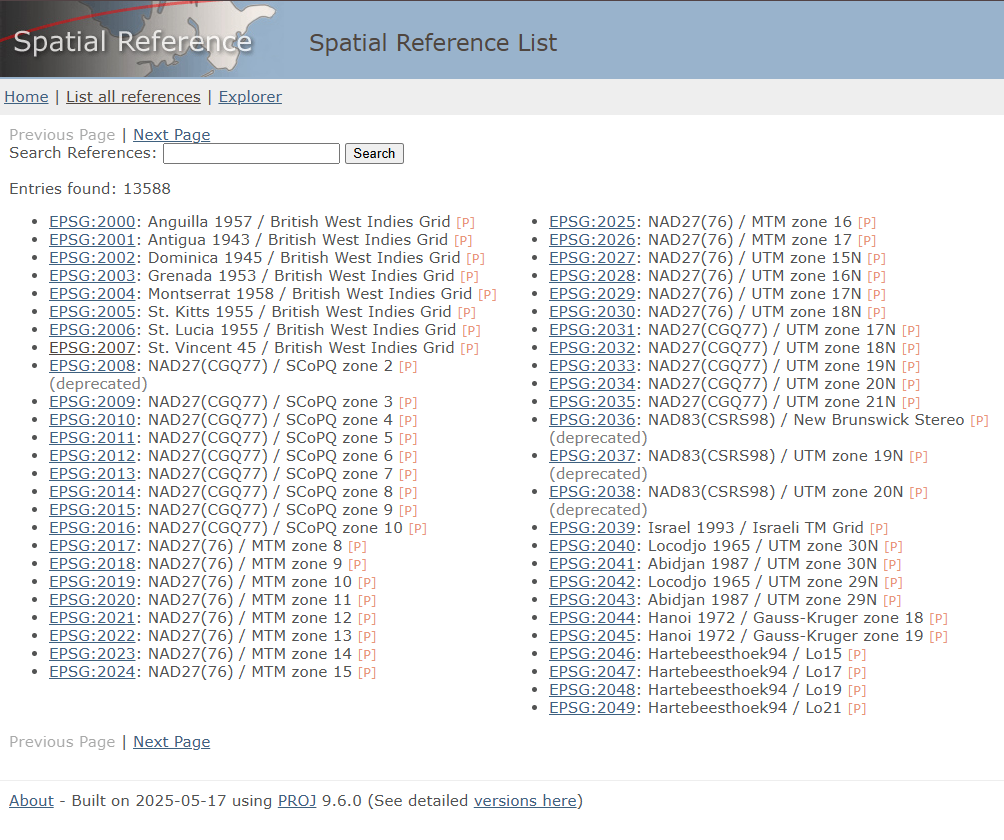The width and height of the screenshot is (1004, 840).
Task: Click the [P] tag beside EPSG:2025
Action: 867,223
